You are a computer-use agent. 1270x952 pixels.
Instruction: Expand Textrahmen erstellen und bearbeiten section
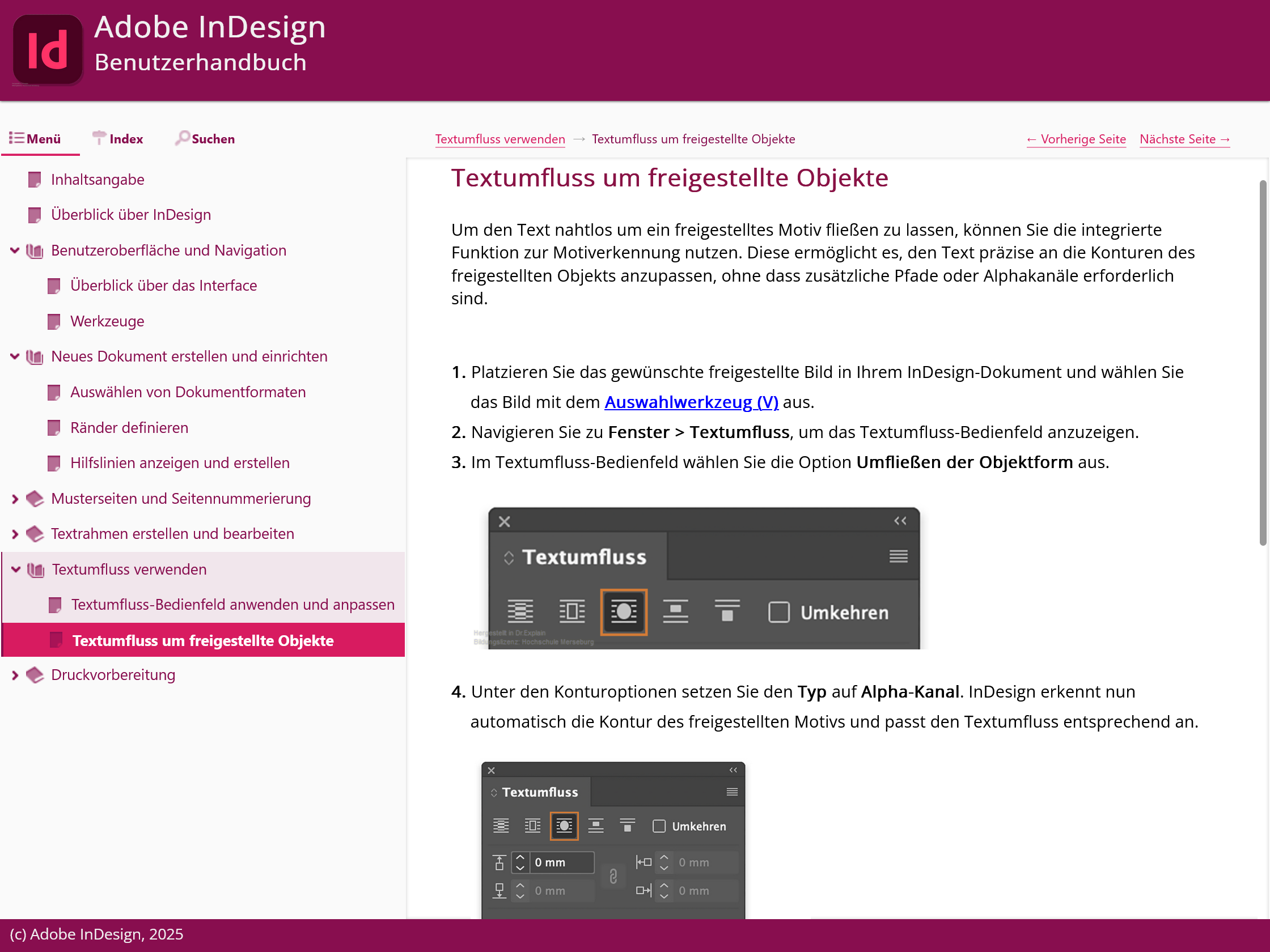[15, 534]
